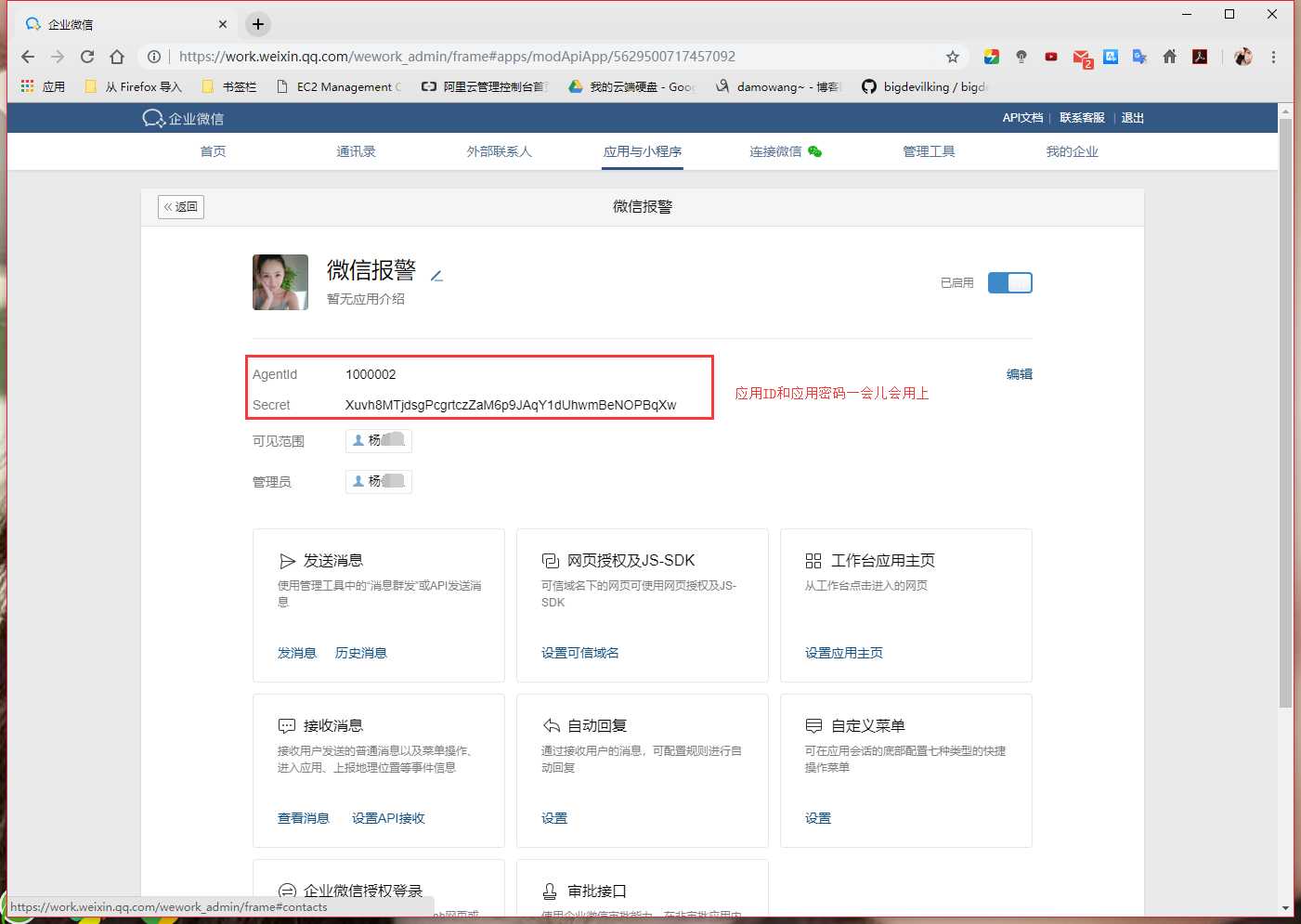Open the 阿里云管理控制台 bookmark
Viewport: 1301px width, 924px height.
485,86
